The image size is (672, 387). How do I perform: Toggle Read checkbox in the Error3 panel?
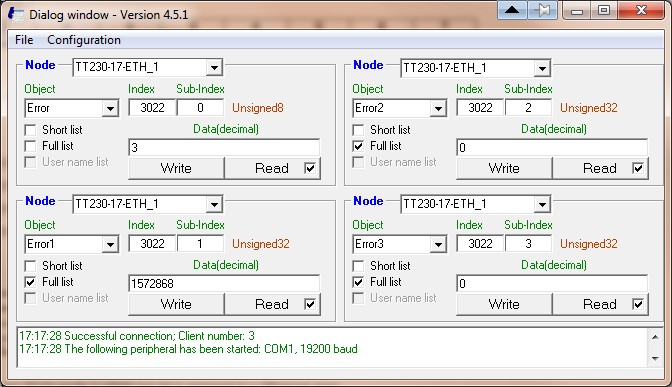tap(638, 304)
